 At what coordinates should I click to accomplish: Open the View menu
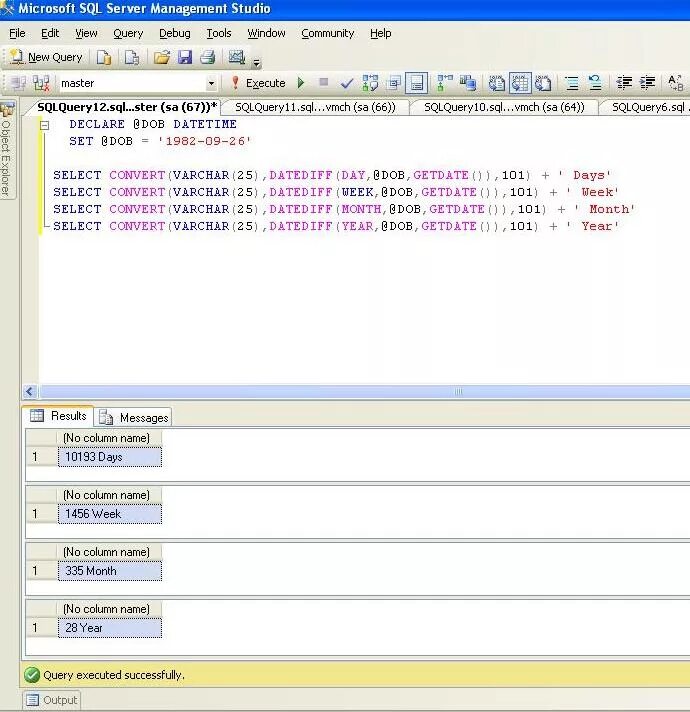click(x=86, y=33)
